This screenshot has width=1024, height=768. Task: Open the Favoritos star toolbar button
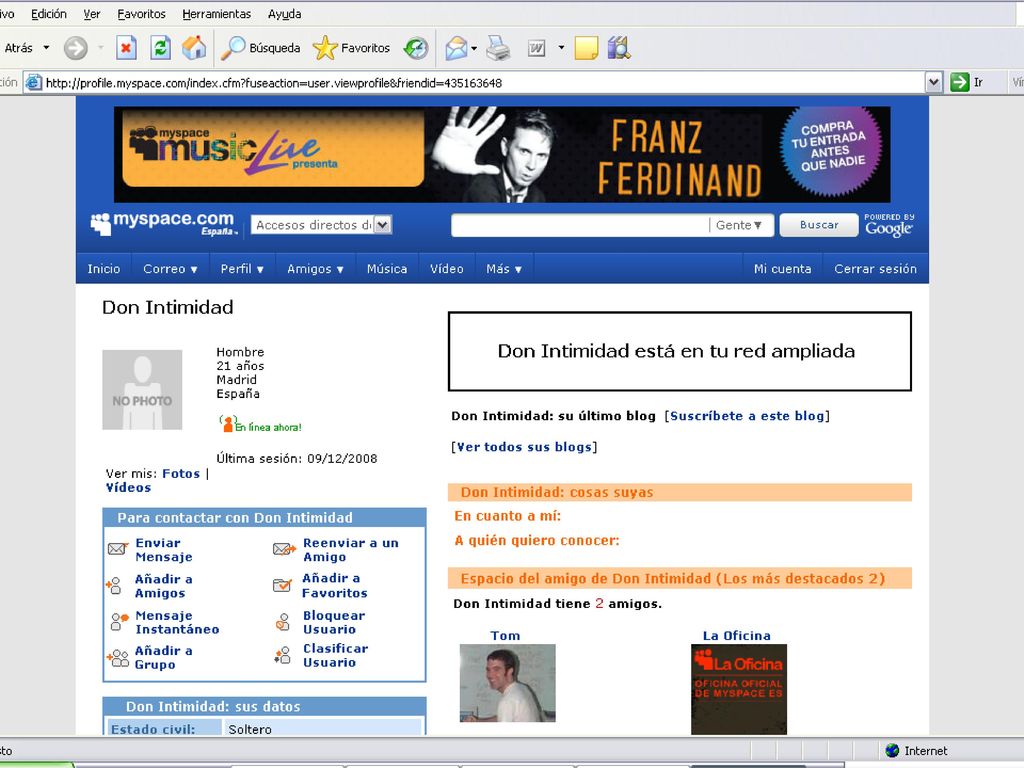point(351,48)
